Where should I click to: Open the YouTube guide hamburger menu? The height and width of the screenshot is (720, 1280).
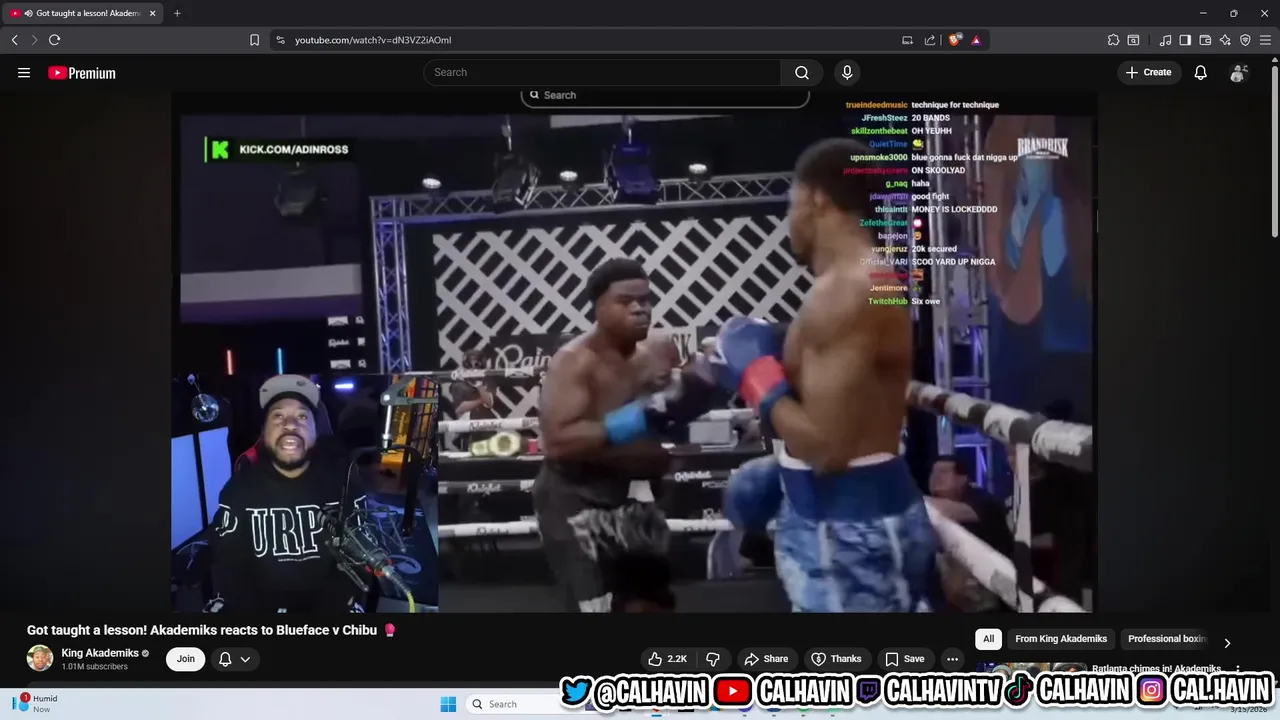24,72
